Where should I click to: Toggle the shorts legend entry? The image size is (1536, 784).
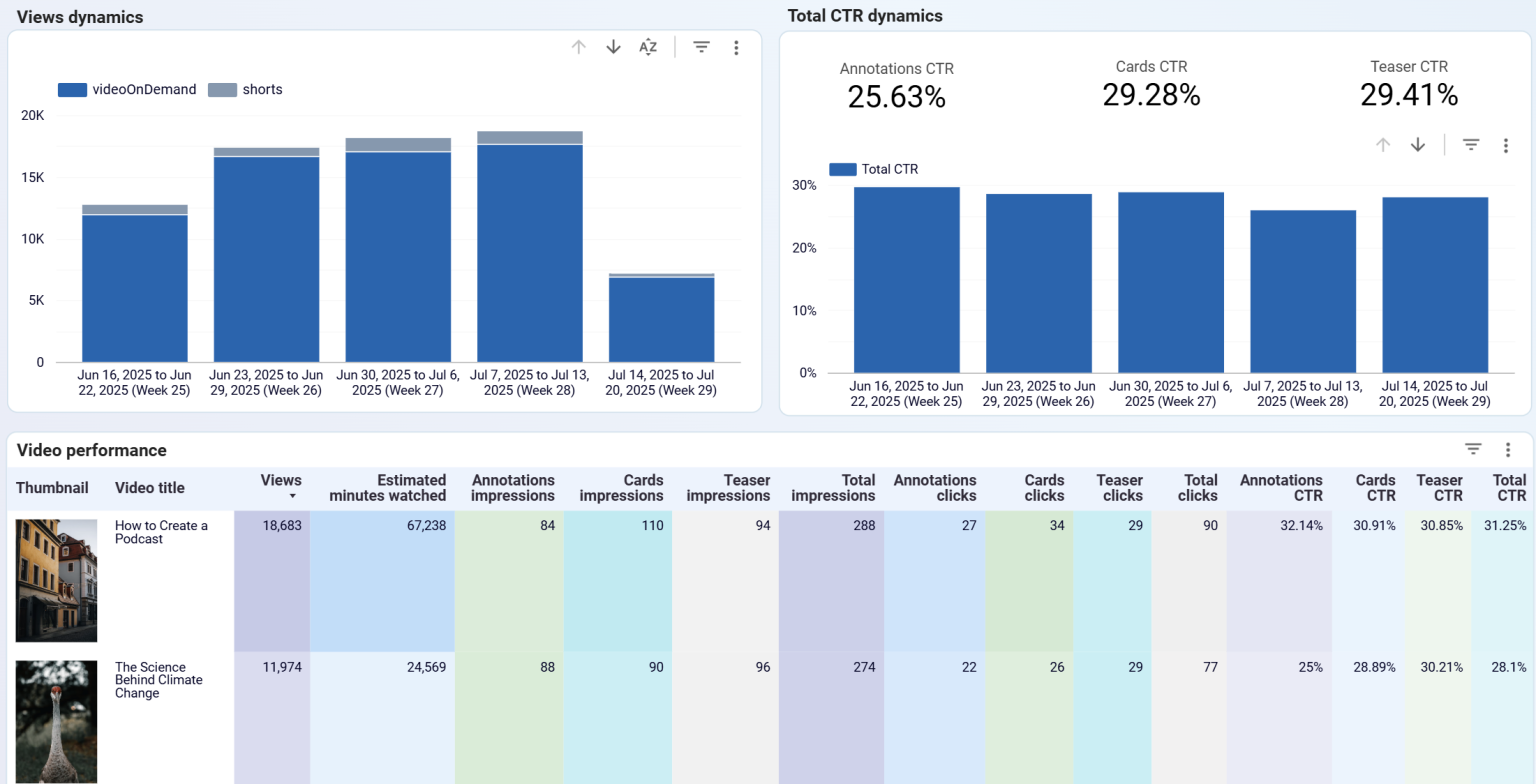pyautogui.click(x=244, y=89)
